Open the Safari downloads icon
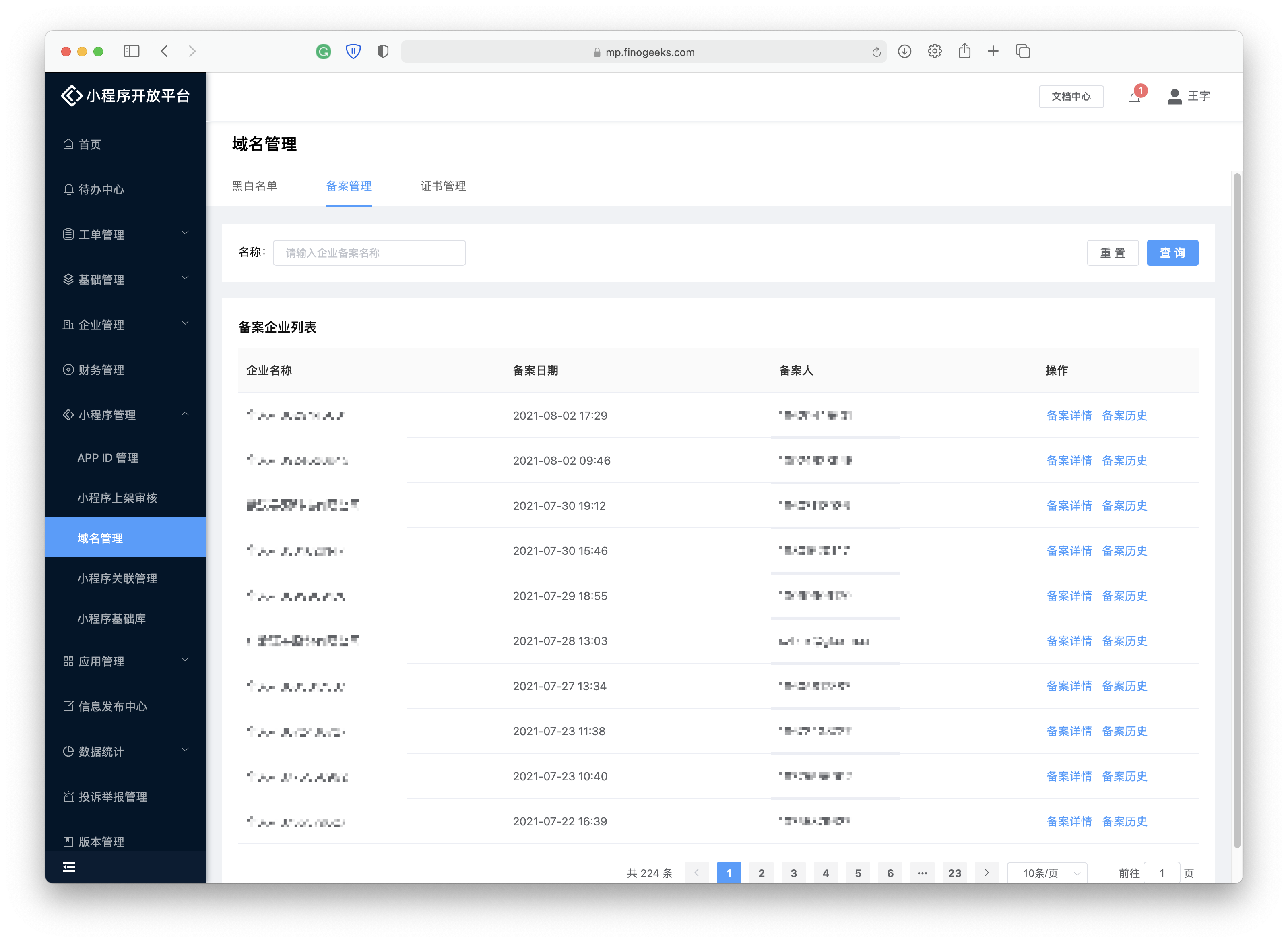Image resolution: width=1288 pixels, height=943 pixels. pos(904,52)
